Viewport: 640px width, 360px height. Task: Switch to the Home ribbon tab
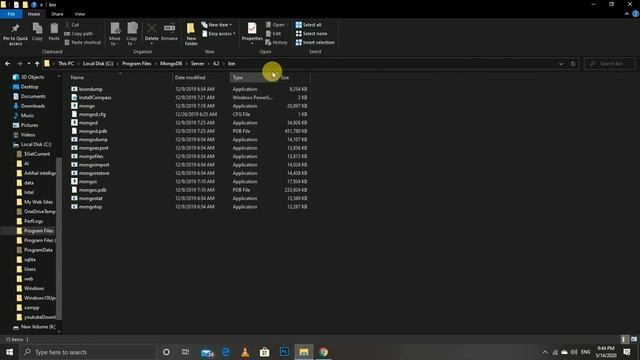point(34,14)
